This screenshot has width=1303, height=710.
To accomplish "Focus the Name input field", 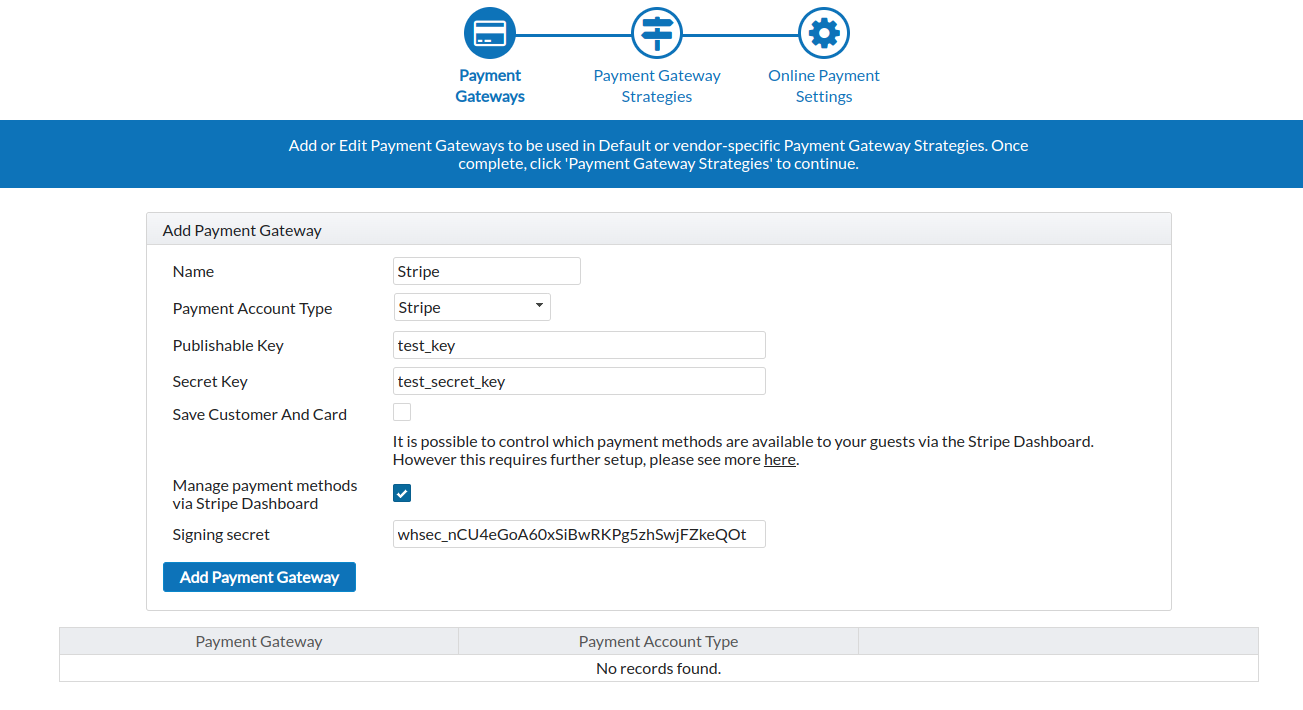I will point(487,271).
